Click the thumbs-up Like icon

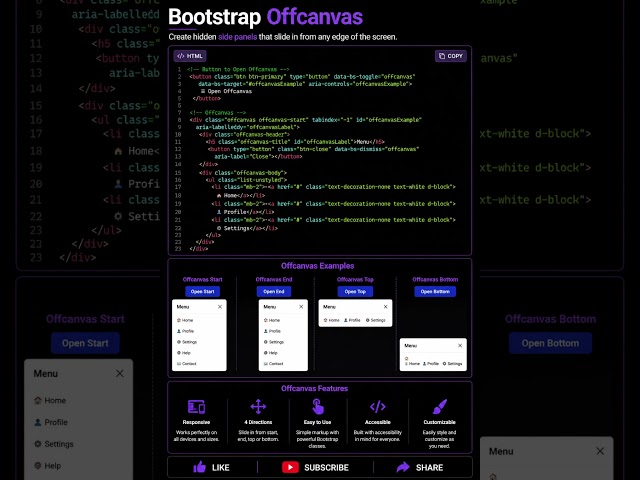199,467
